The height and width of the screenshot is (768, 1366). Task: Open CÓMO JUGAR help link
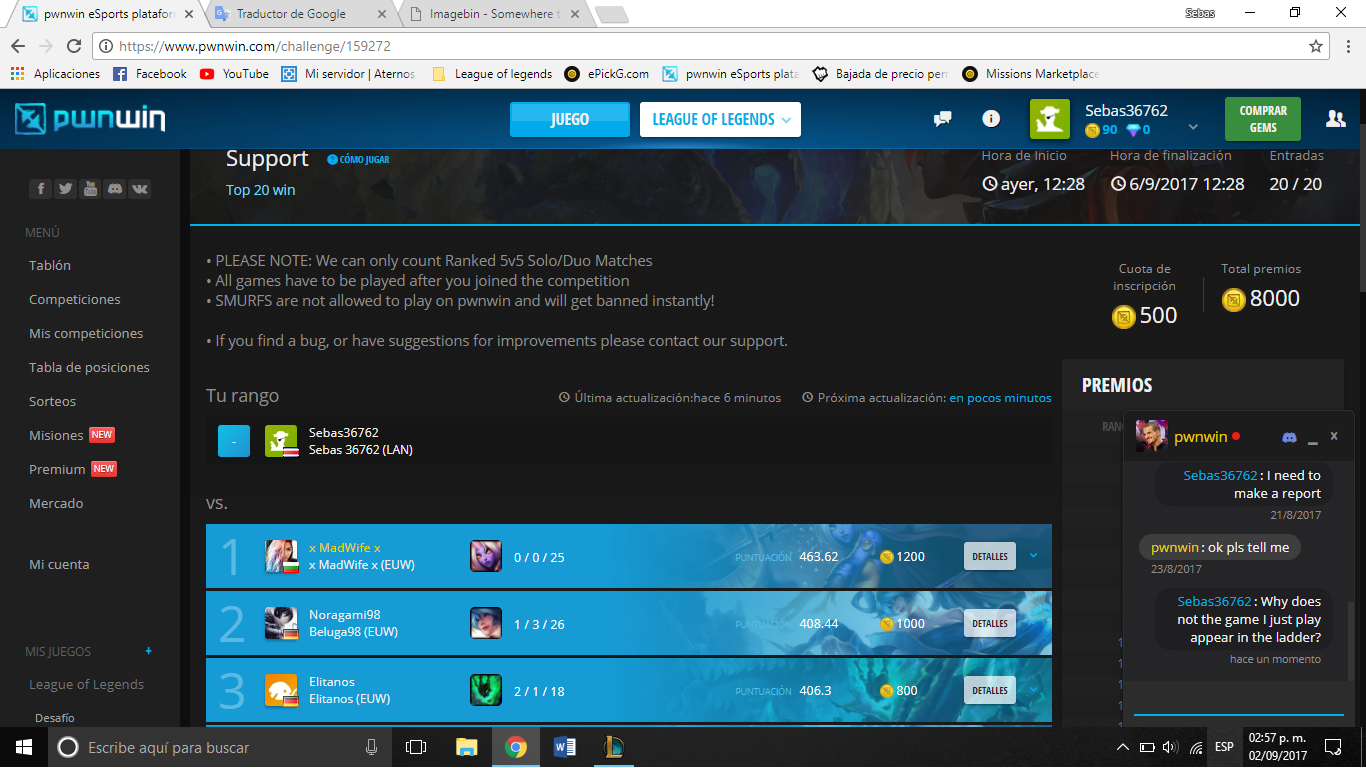(358, 159)
